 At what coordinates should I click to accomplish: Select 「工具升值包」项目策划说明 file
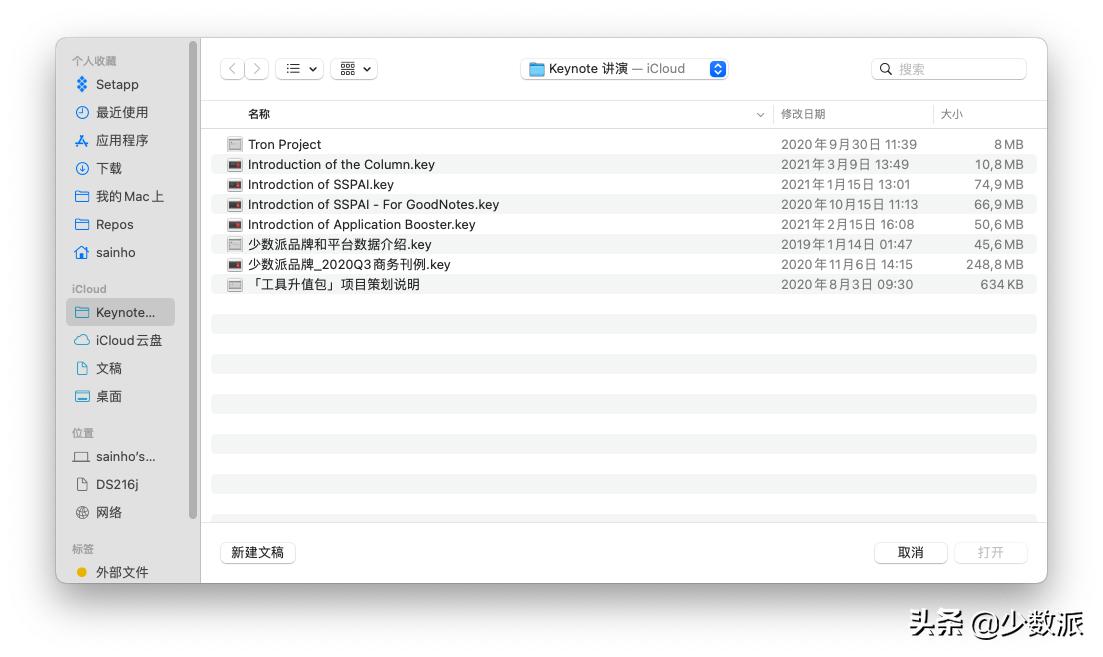pyautogui.click(x=623, y=285)
